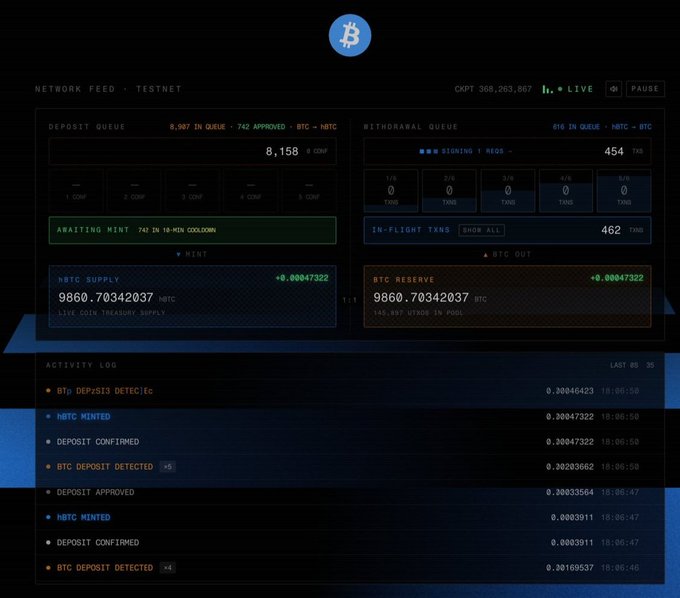Image resolution: width=680 pixels, height=598 pixels.
Task: Click the AWAITING MINT cooldown bar
Action: (x=193, y=230)
